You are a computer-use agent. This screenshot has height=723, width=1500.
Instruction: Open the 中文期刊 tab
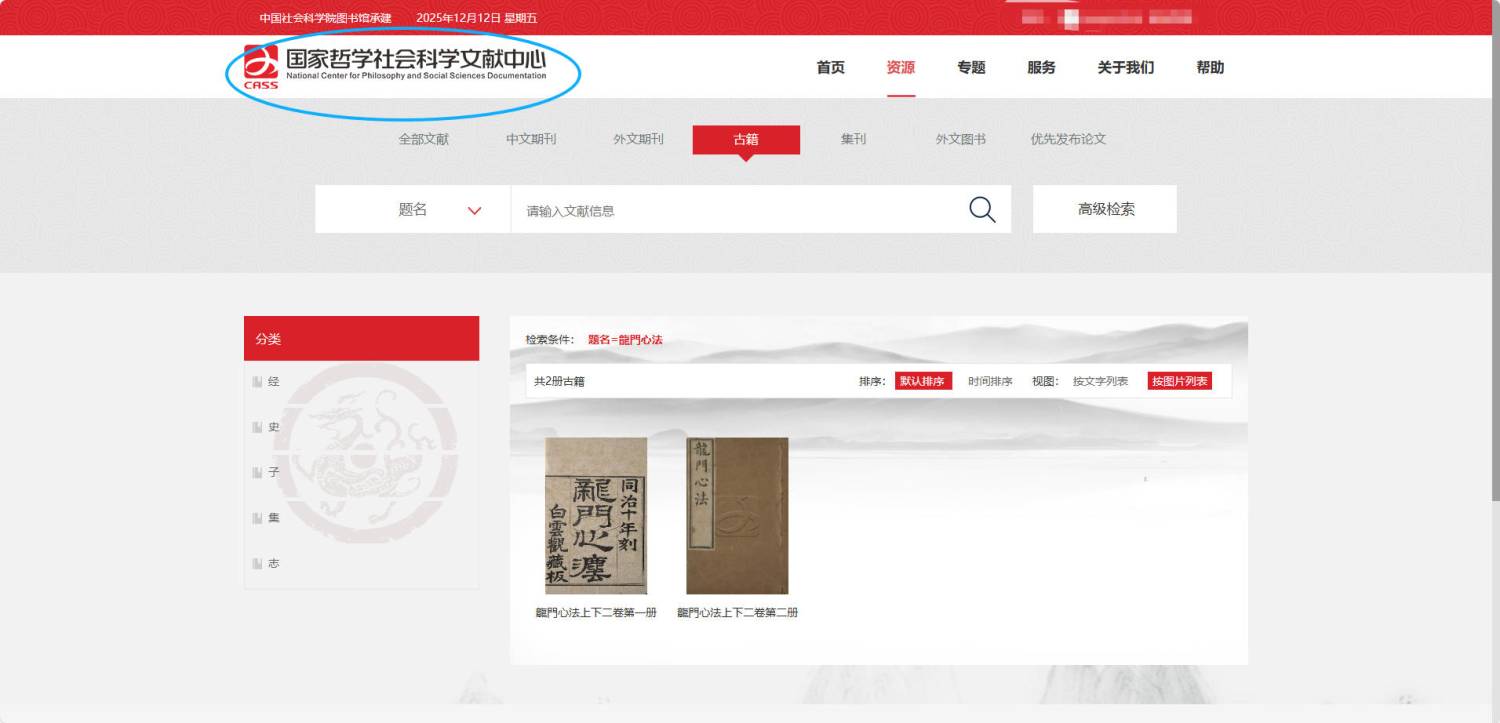click(x=531, y=140)
